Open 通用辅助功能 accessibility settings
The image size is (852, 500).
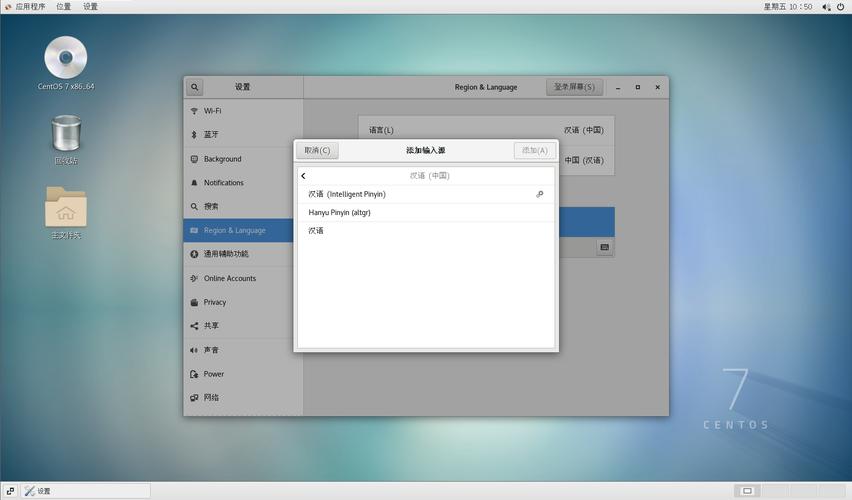pyautogui.click(x=243, y=254)
